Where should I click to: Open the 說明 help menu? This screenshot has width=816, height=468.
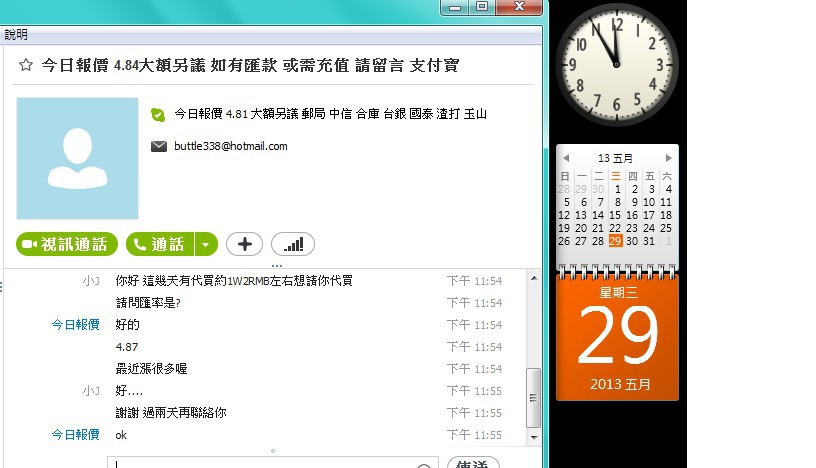pos(16,35)
